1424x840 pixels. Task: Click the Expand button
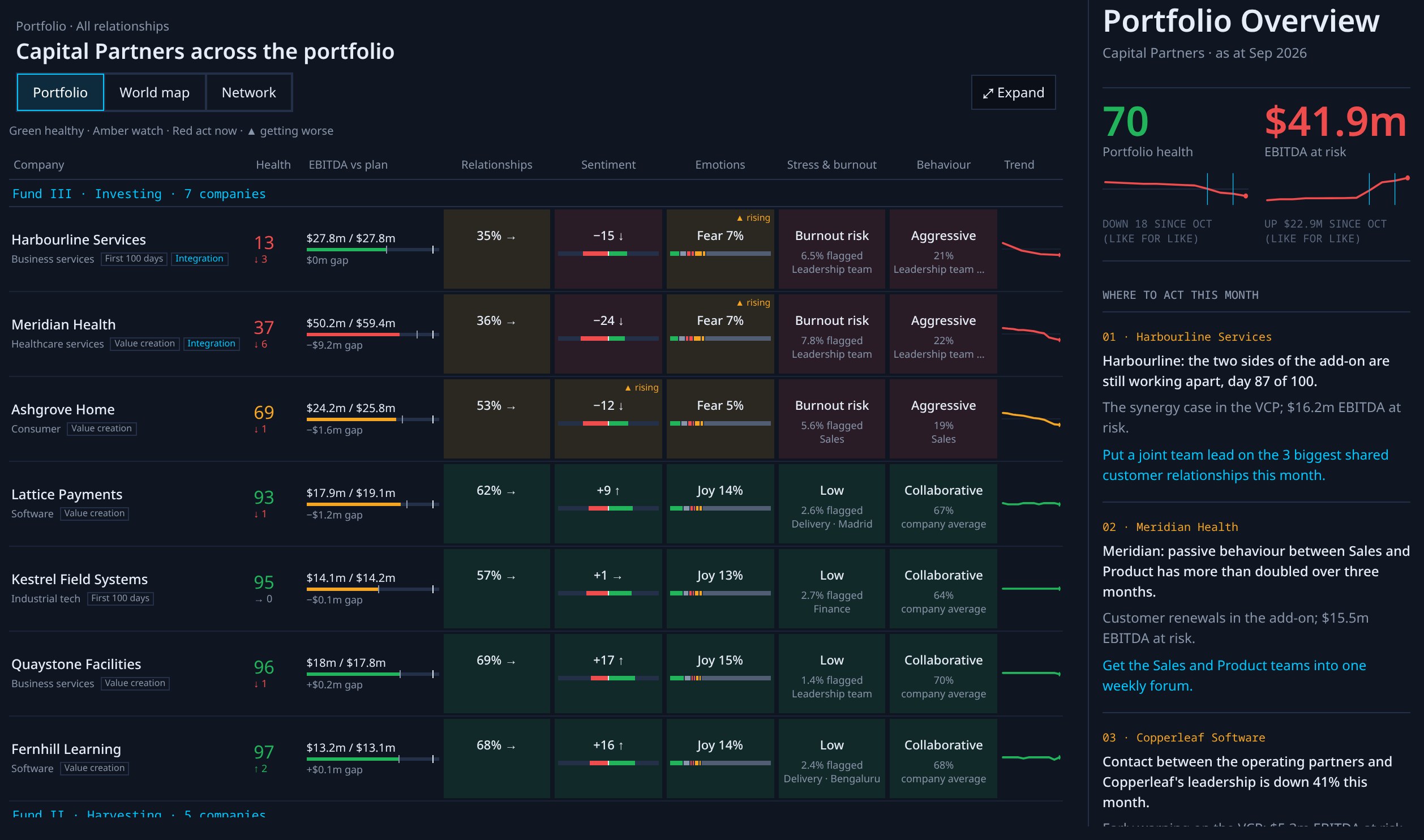point(1013,92)
